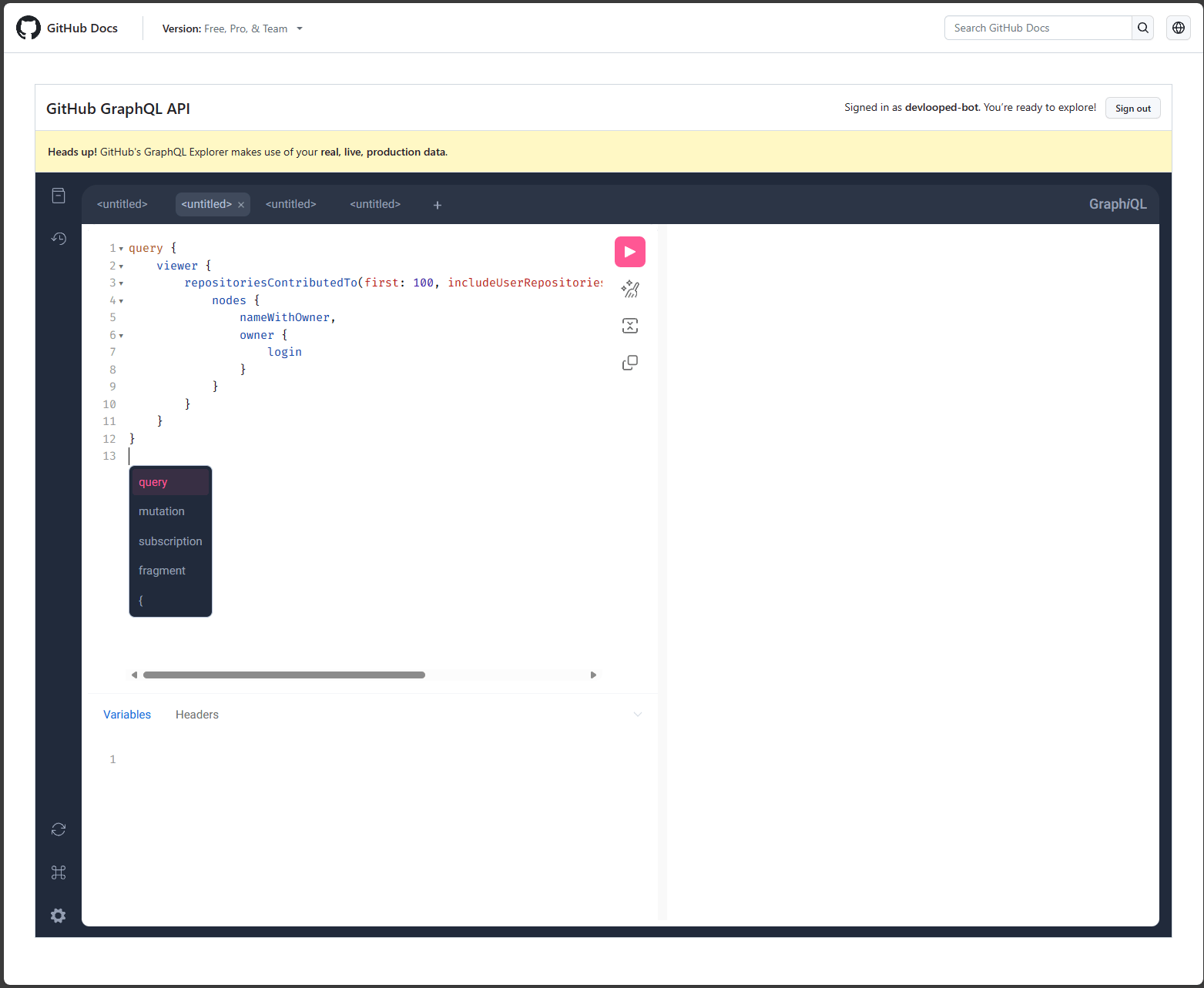The height and width of the screenshot is (988, 1204).
Task: Choose fragment from autocomplete list
Action: (170, 571)
